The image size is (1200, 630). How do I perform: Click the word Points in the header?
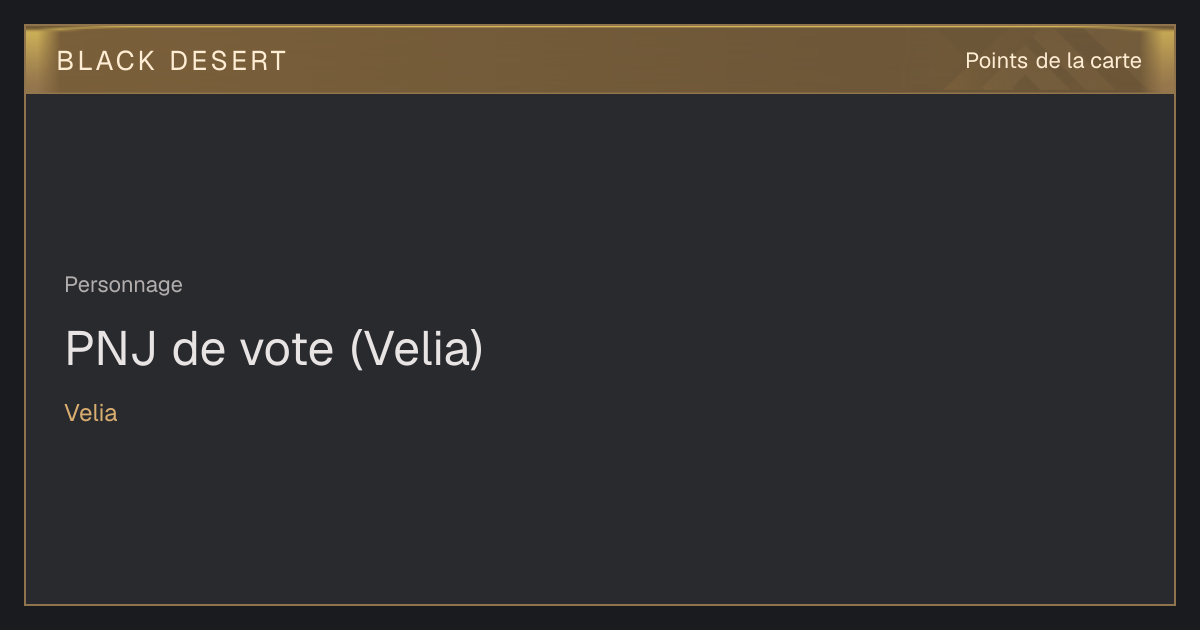996,61
